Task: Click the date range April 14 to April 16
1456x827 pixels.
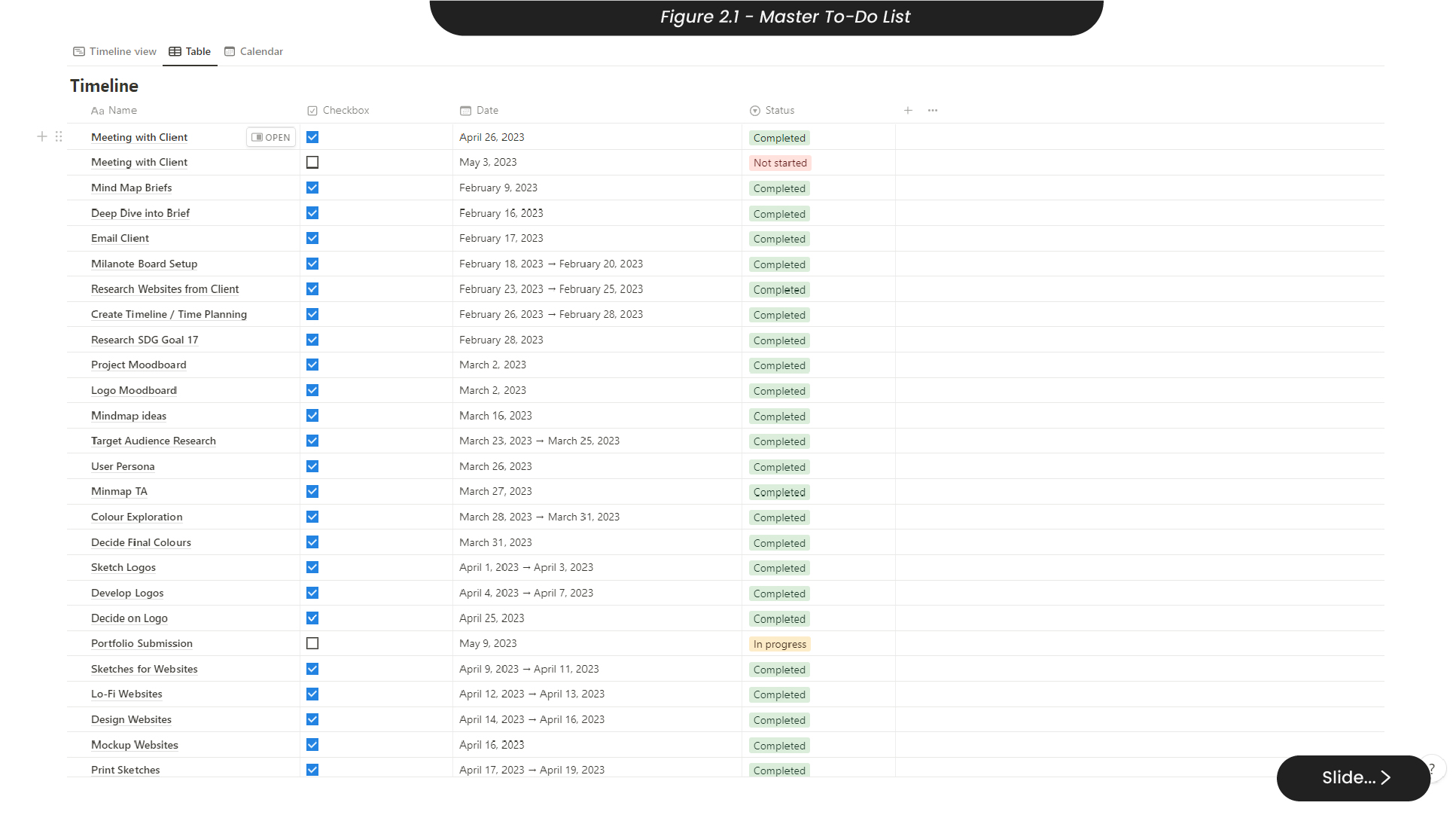Action: 532,719
